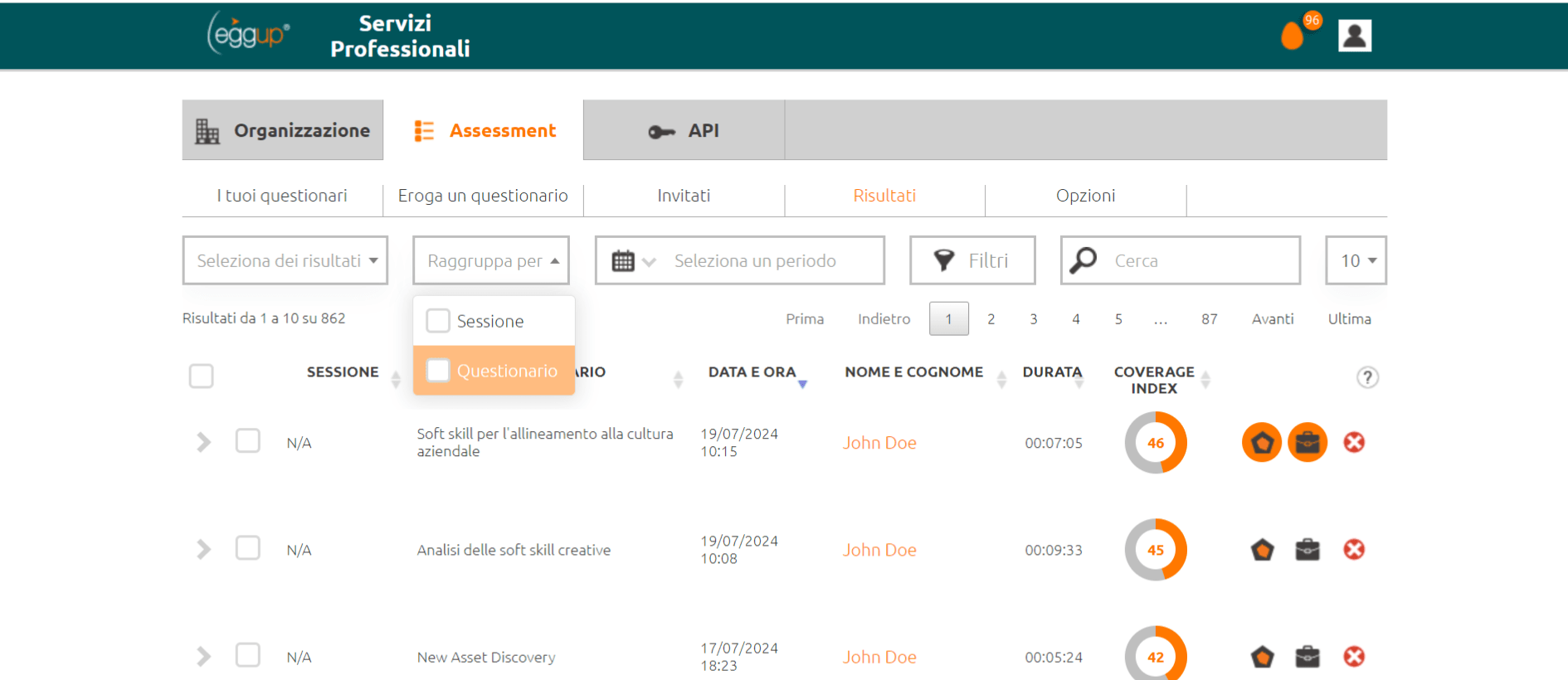1568x680 pixels.
Task: Click the coverage index 45 ring
Action: [x=1156, y=550]
